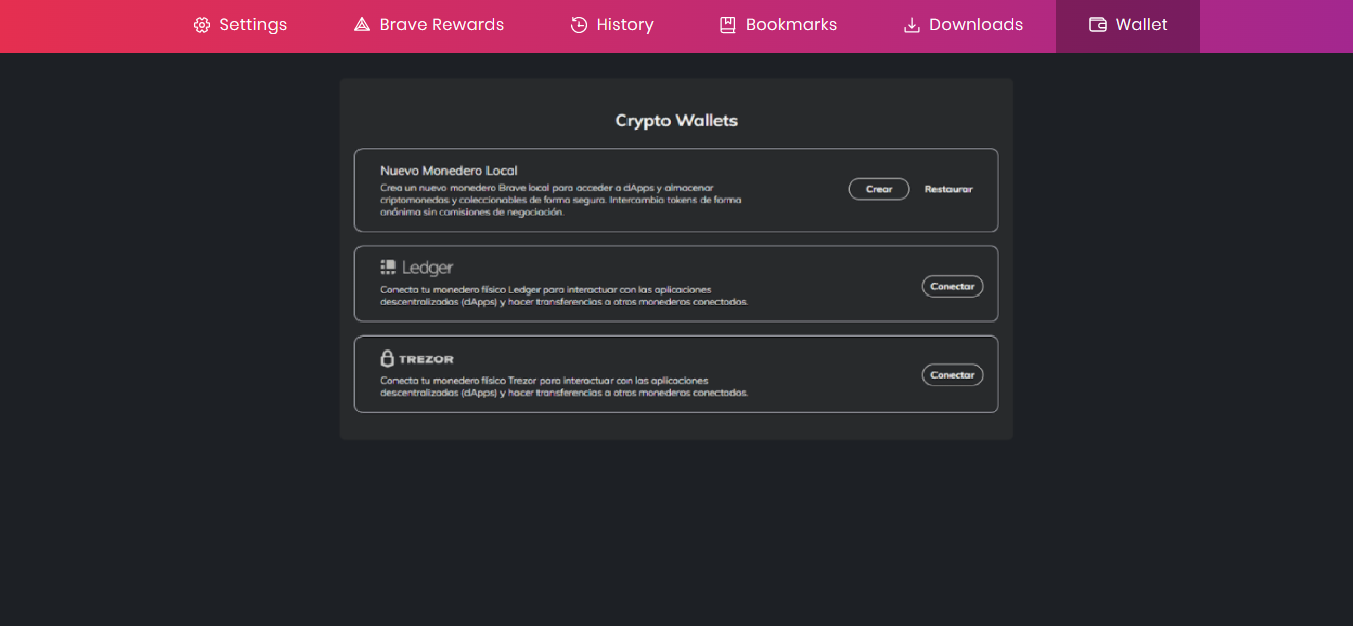
Task: Click the Trezor card description text
Action: point(563,387)
